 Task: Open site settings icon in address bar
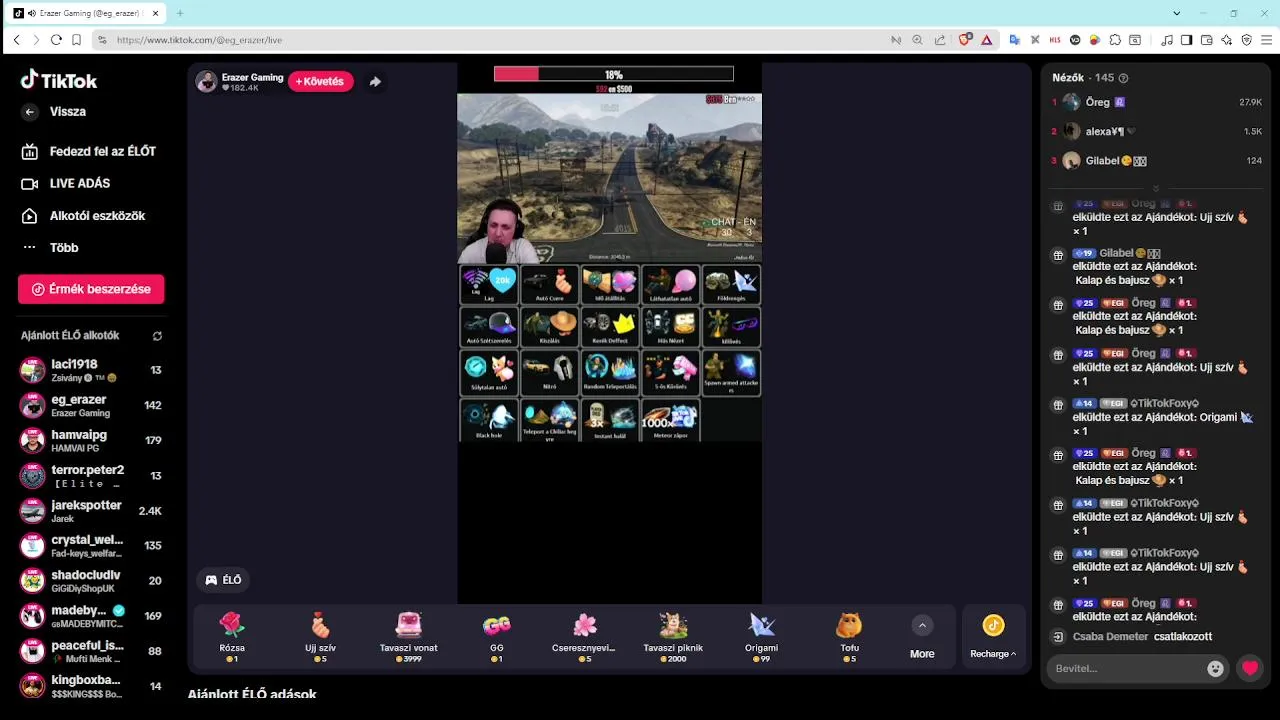pos(101,40)
